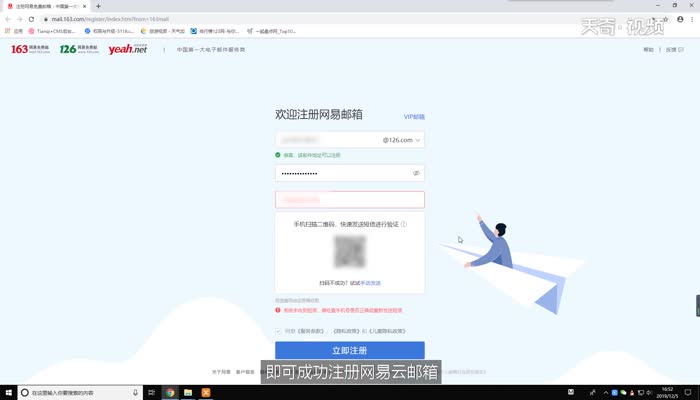Open the Chrome three-dot menu

point(693,19)
